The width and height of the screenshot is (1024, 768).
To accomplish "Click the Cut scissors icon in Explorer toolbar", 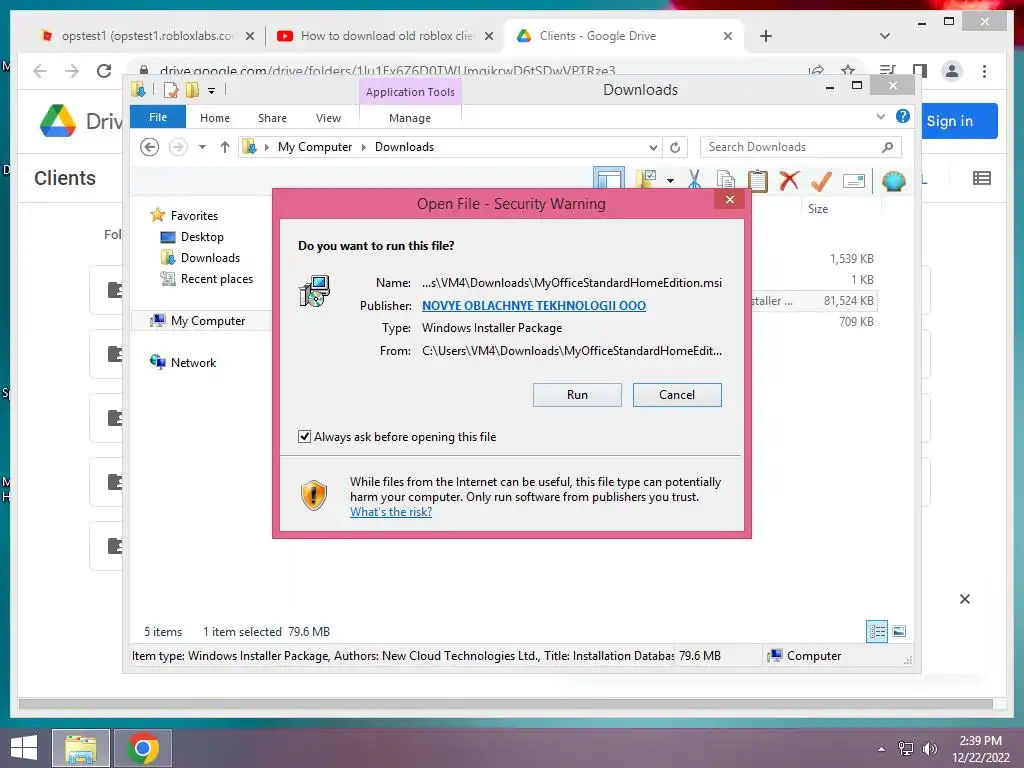I will (x=694, y=180).
